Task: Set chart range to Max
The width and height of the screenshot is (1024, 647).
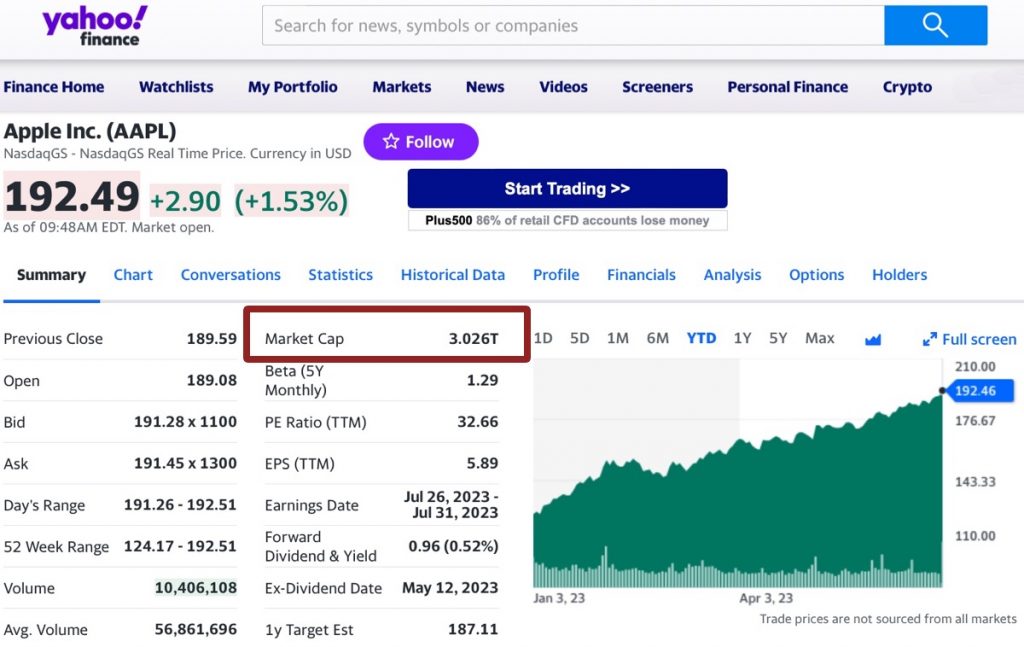Action: point(820,338)
